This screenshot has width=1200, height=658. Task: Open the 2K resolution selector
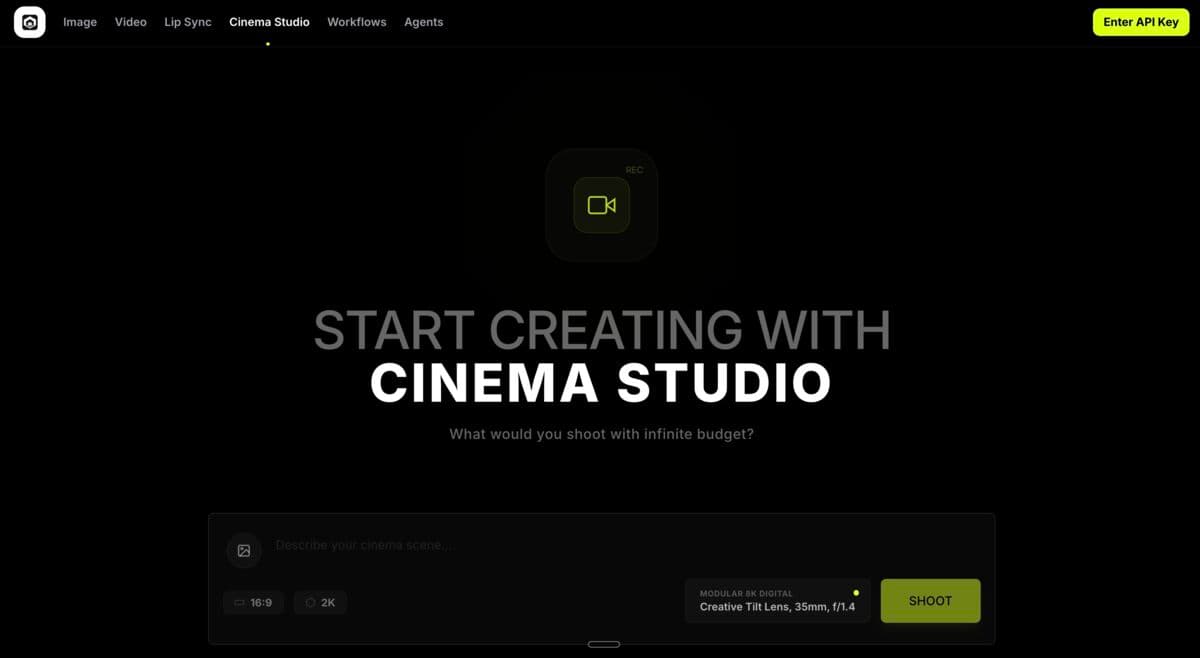coord(321,603)
